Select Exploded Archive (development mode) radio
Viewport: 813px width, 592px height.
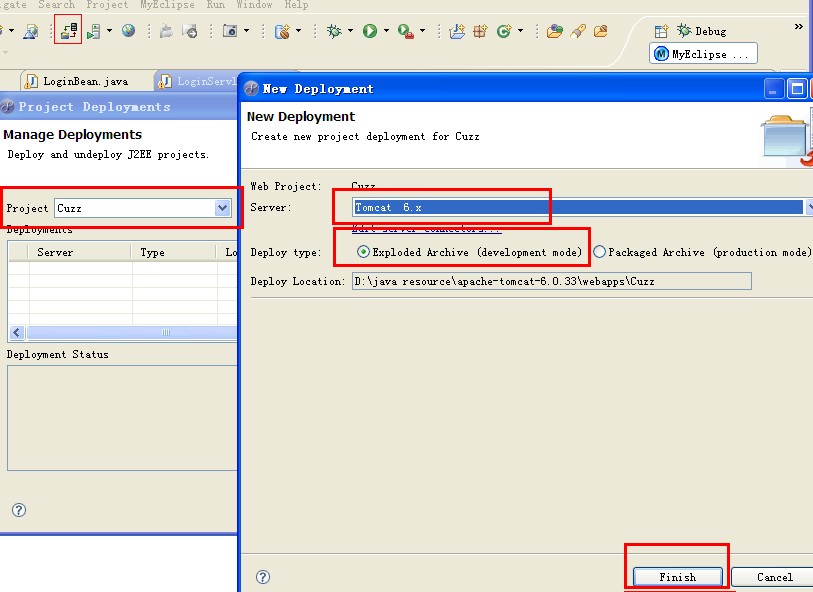point(363,252)
